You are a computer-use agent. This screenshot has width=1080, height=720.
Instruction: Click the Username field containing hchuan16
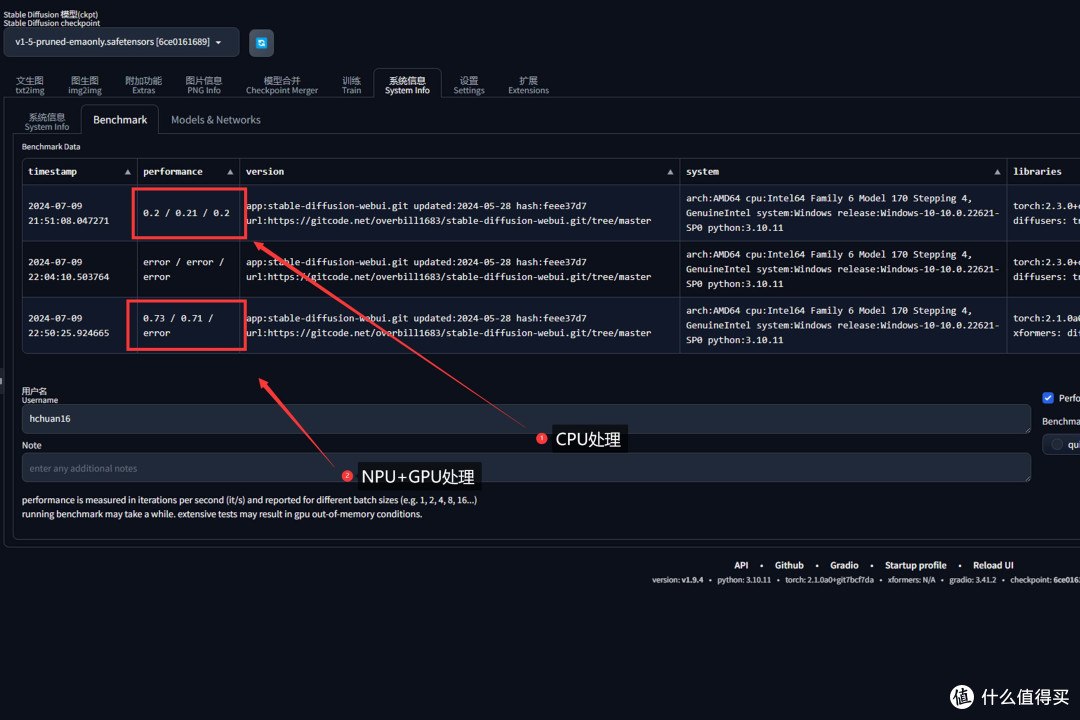click(x=526, y=419)
